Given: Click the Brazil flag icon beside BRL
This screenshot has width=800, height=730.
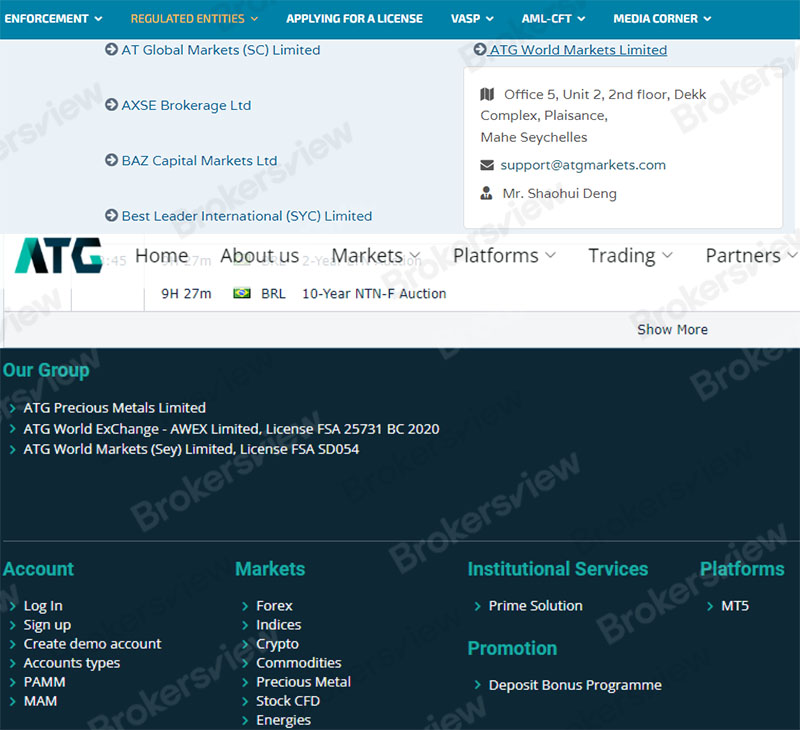Looking at the screenshot, I should pyautogui.click(x=241, y=294).
